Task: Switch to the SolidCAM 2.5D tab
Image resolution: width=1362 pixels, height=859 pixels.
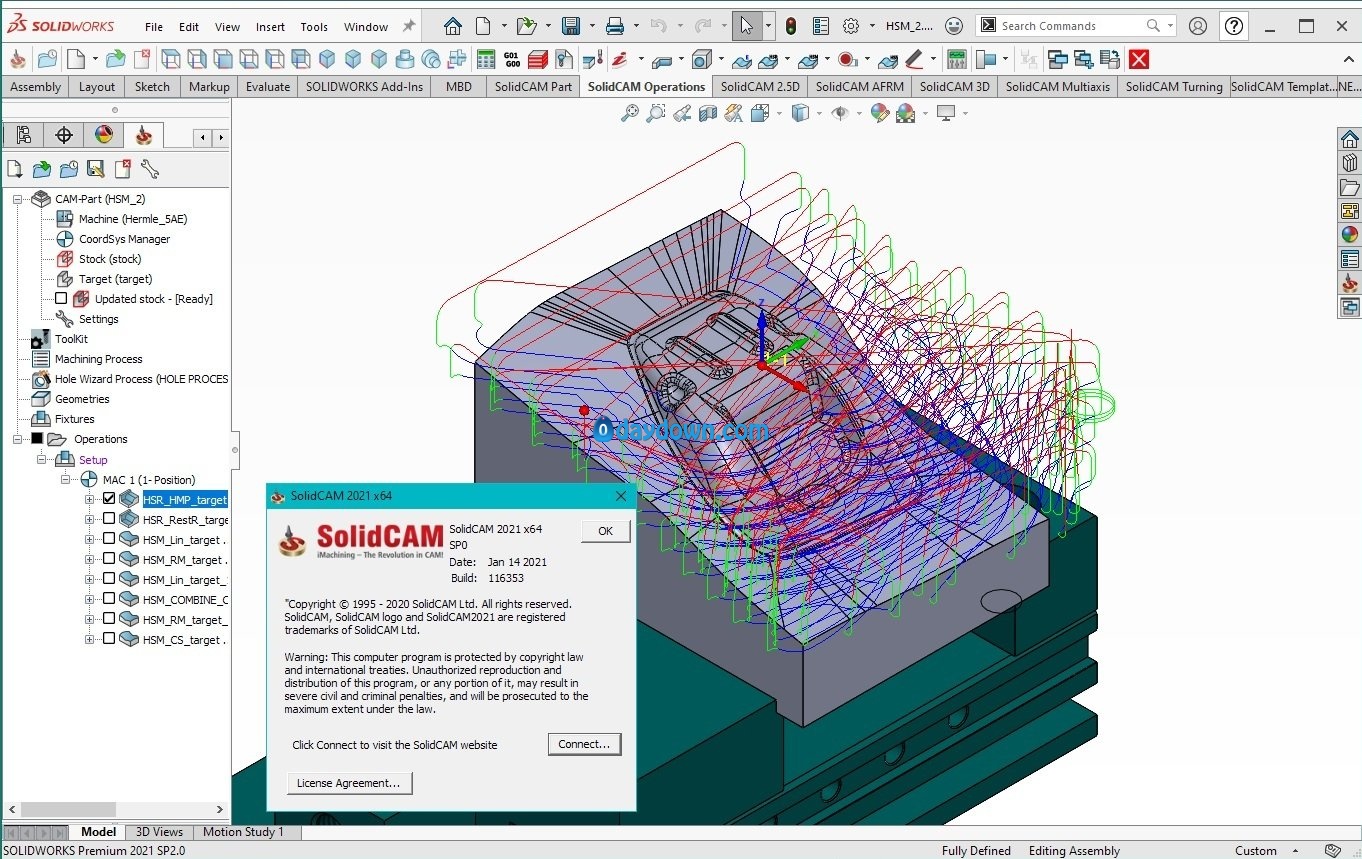Action: (x=760, y=87)
